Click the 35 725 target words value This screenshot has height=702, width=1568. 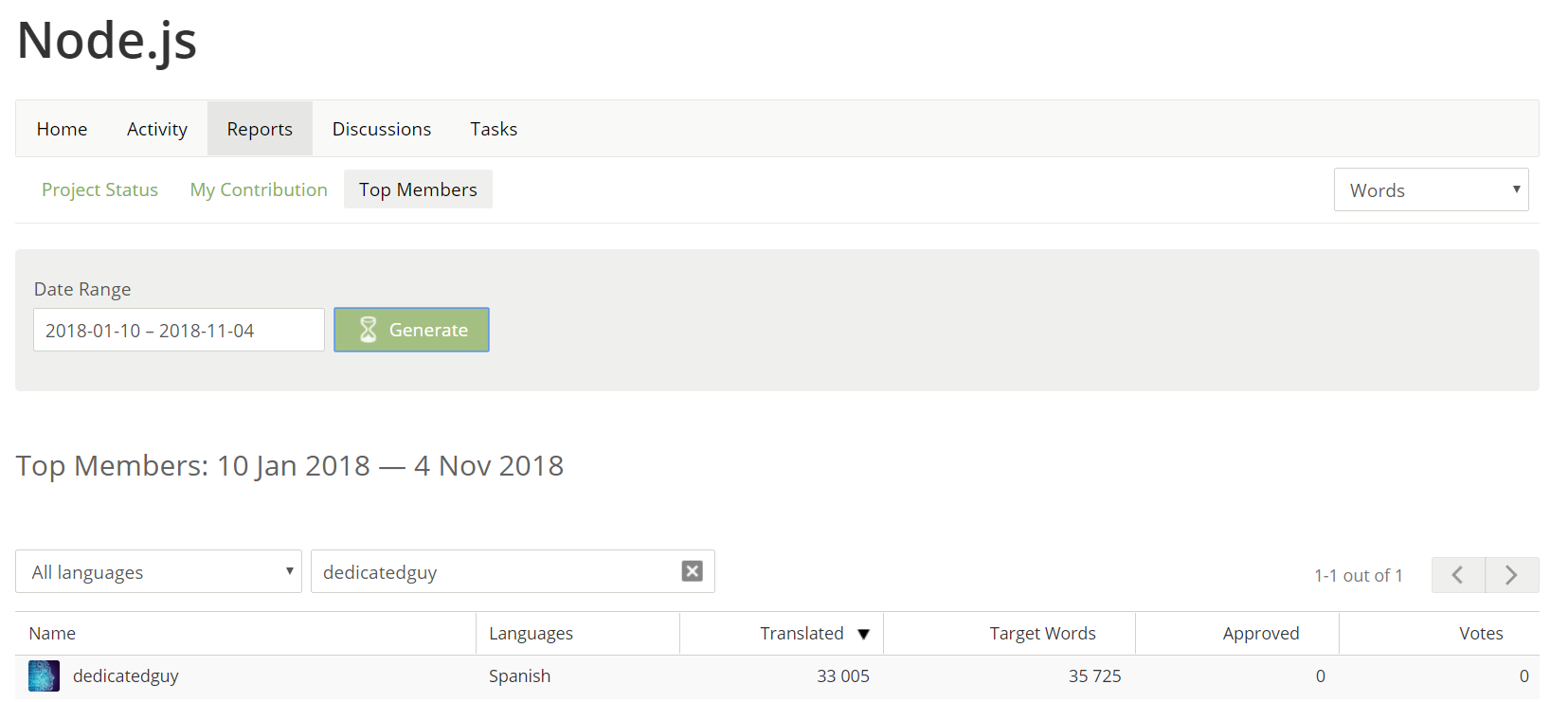tap(1094, 675)
